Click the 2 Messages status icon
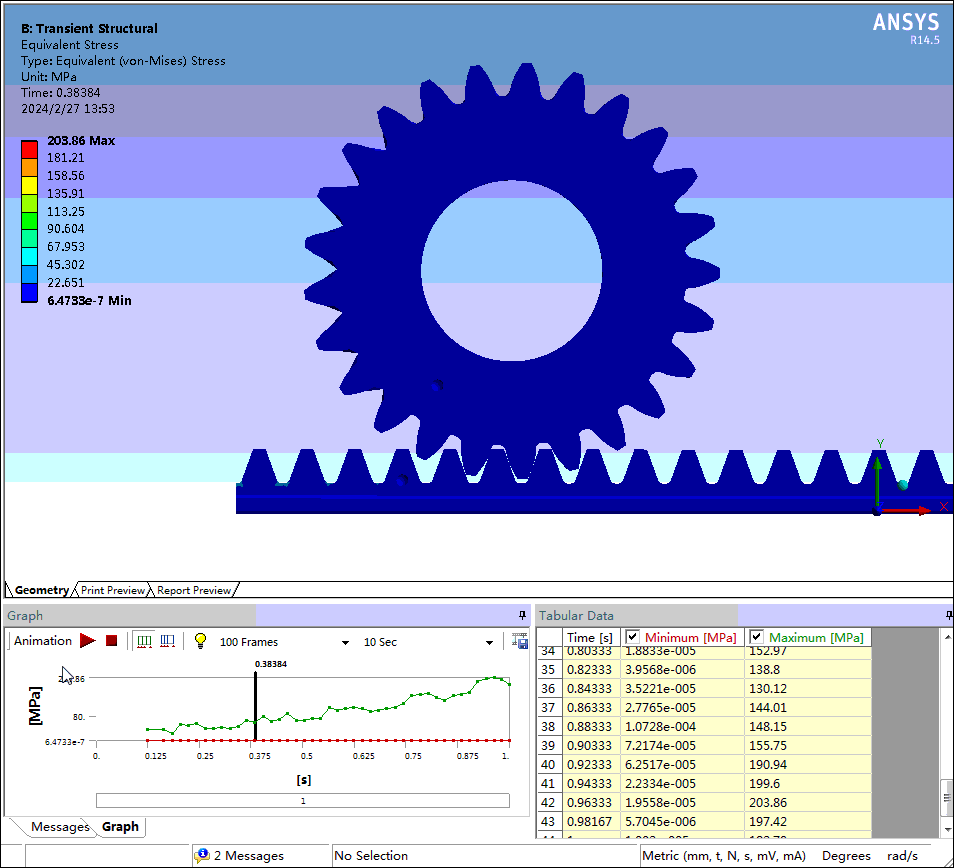Image resolution: width=954 pixels, height=868 pixels. coord(202,855)
